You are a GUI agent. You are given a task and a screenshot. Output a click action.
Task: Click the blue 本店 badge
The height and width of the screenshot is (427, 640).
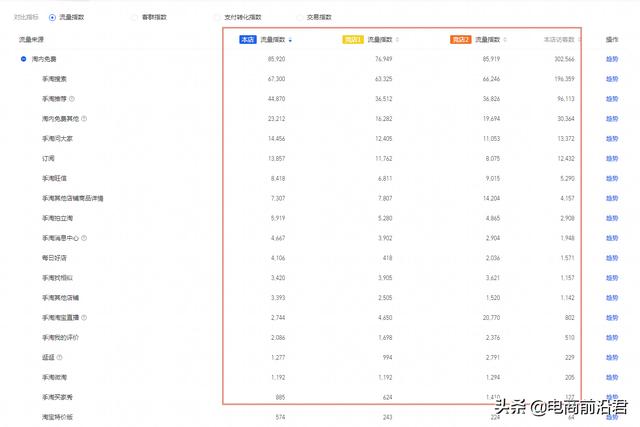click(247, 40)
